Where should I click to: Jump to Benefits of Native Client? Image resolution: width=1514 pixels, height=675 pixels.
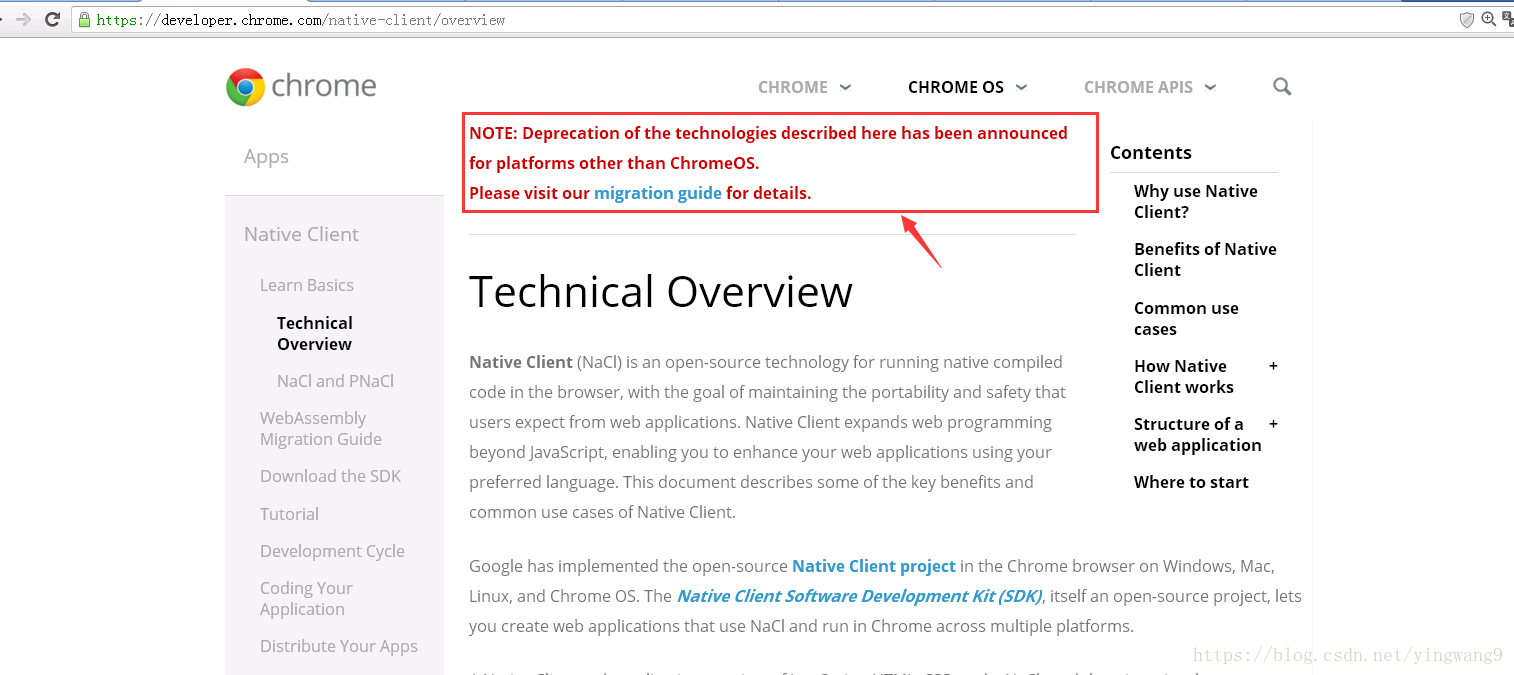[x=1205, y=259]
